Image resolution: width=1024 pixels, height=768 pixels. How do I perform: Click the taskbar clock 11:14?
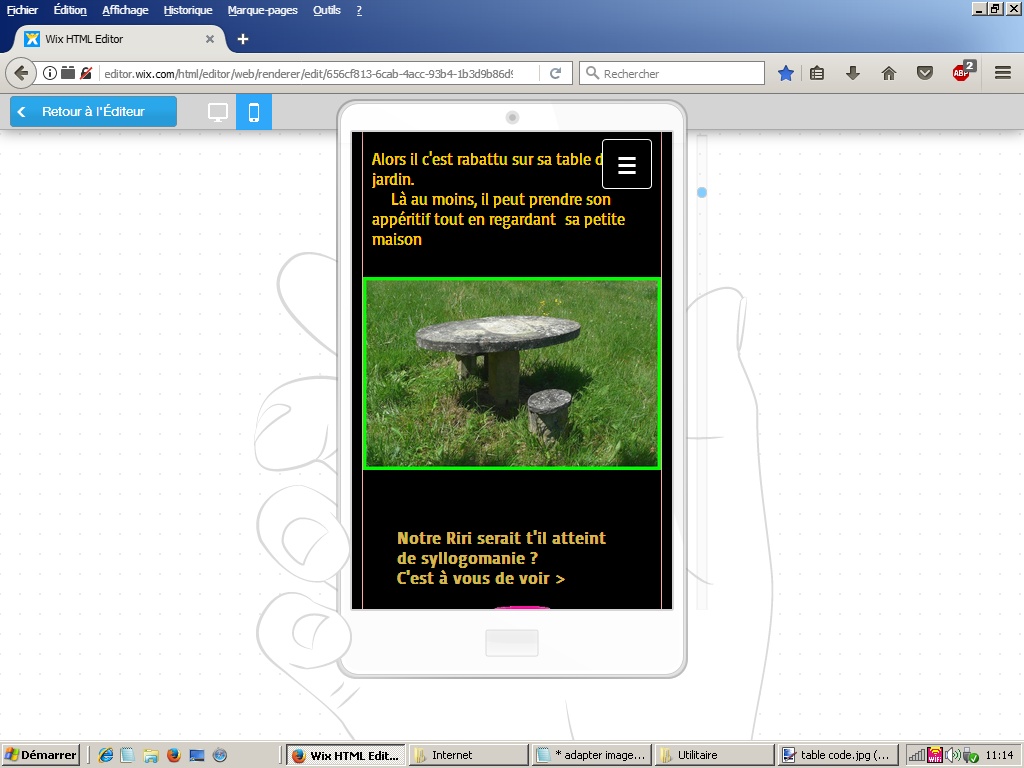coord(999,755)
